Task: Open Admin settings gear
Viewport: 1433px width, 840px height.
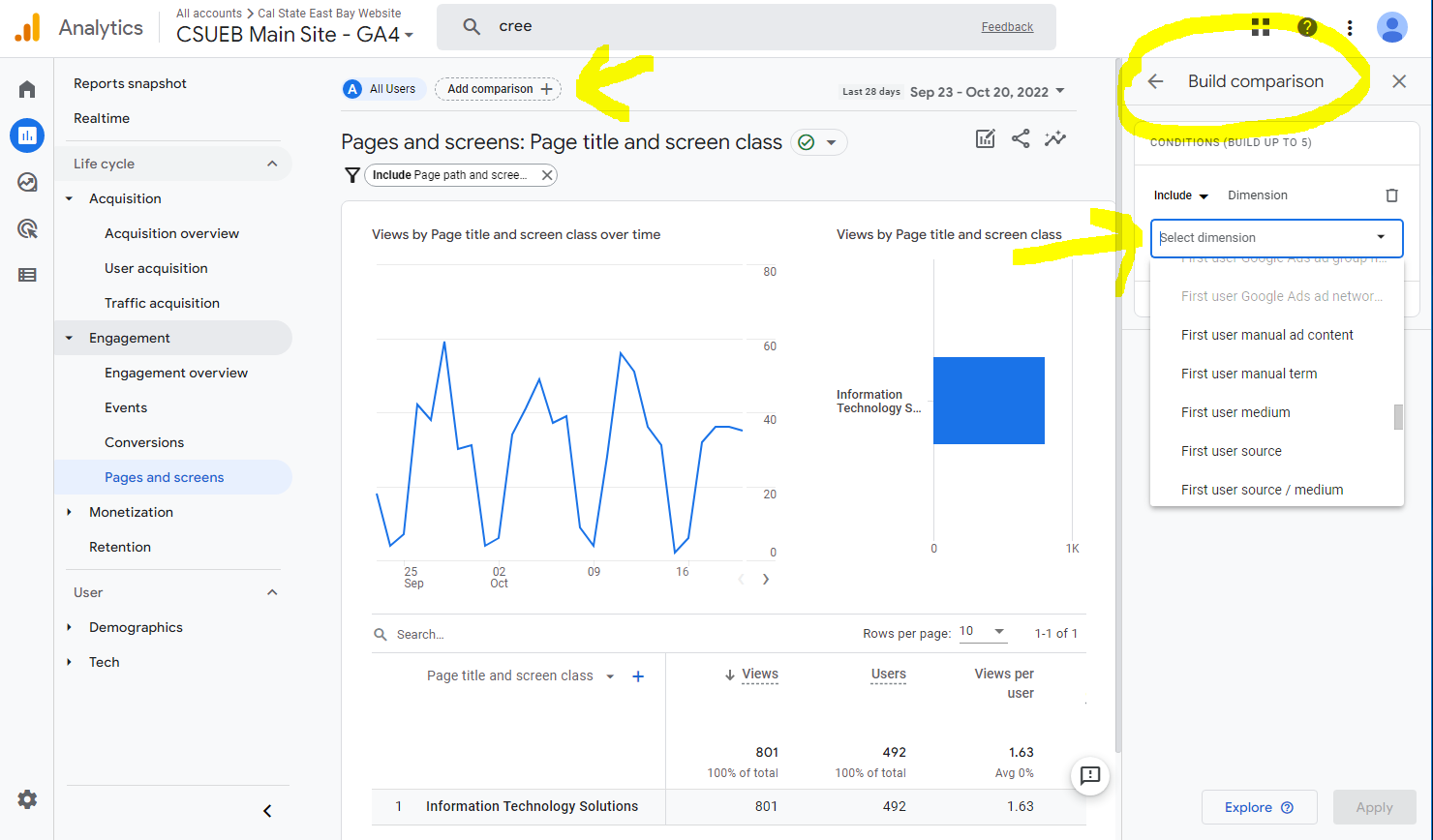Action: click(x=27, y=799)
